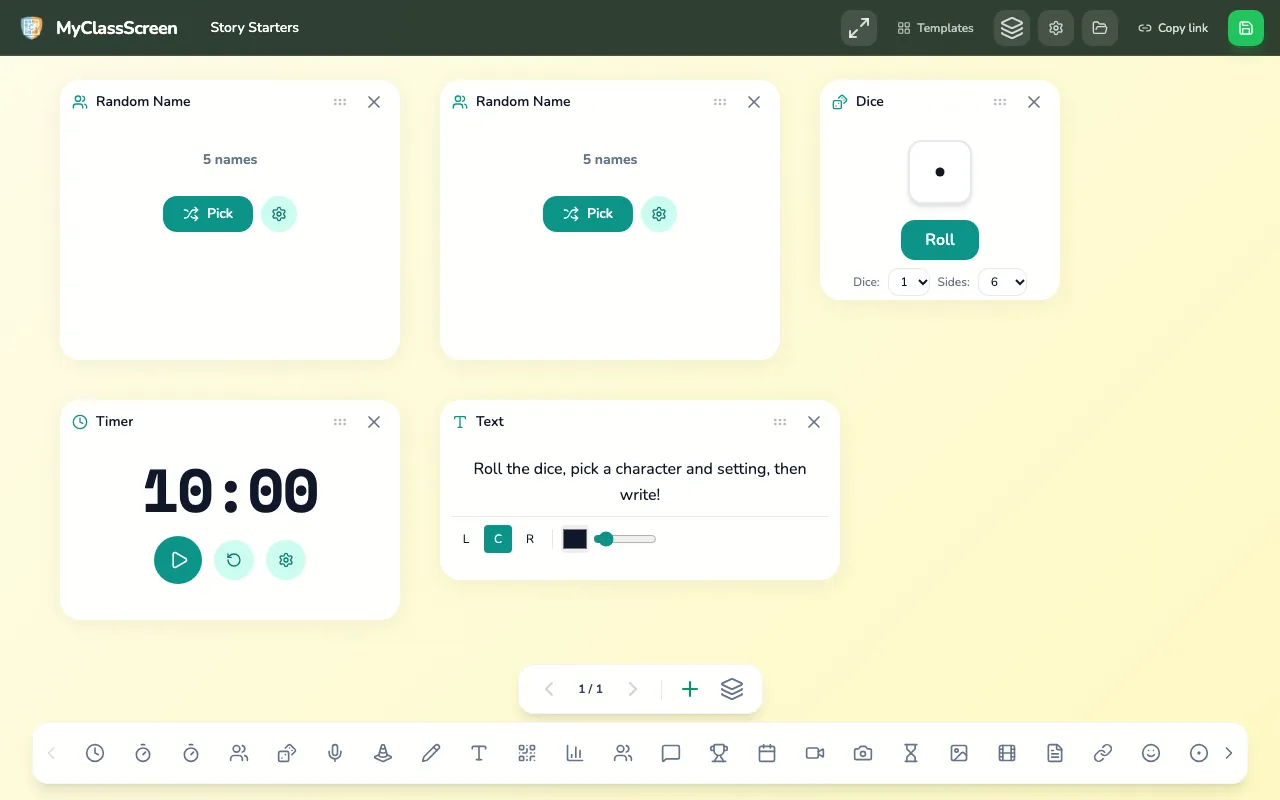Select the smiley face icon
This screenshot has width=1280, height=800.
point(1151,753)
